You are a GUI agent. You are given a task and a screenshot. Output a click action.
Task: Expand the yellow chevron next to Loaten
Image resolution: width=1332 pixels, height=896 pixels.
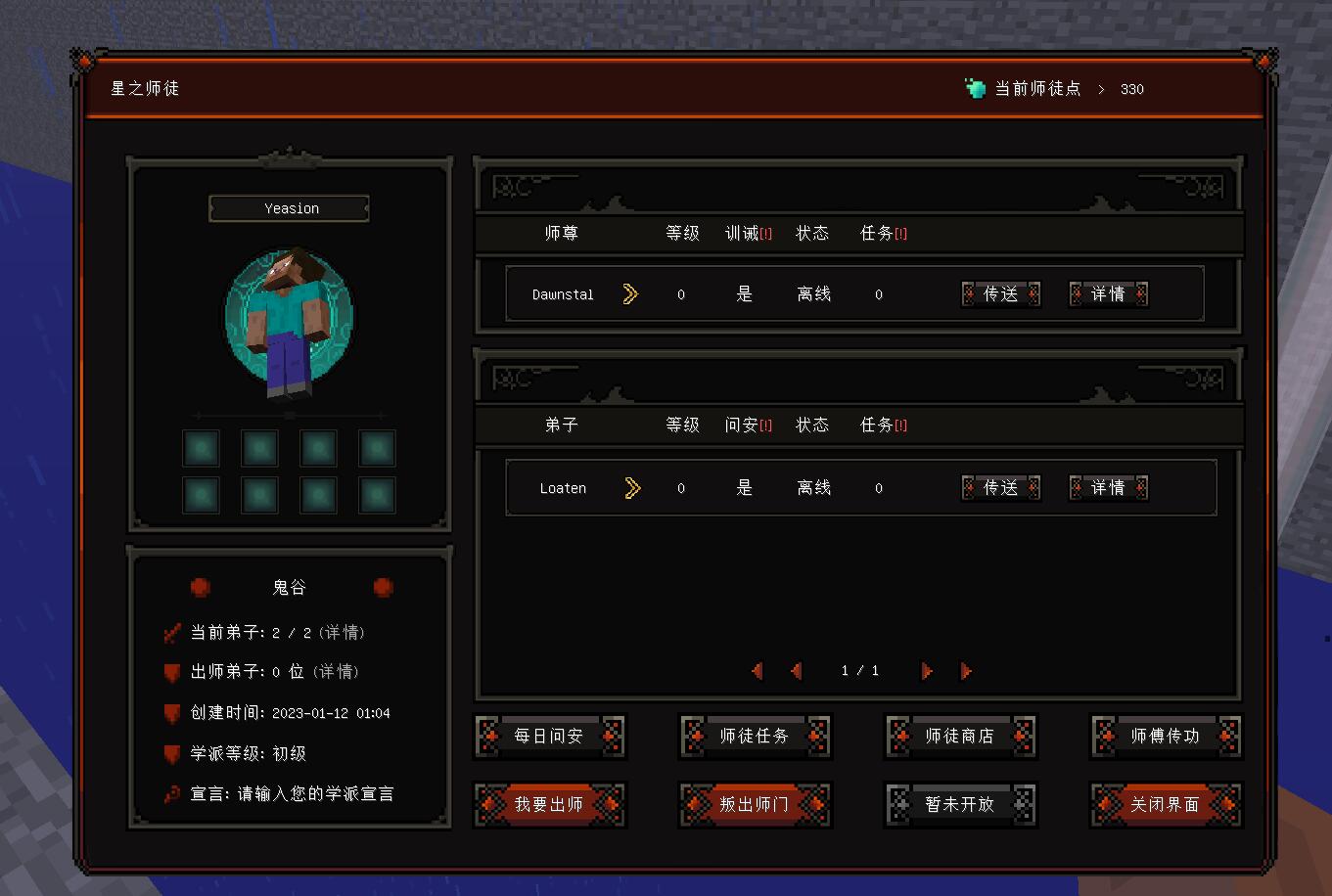pyautogui.click(x=632, y=488)
